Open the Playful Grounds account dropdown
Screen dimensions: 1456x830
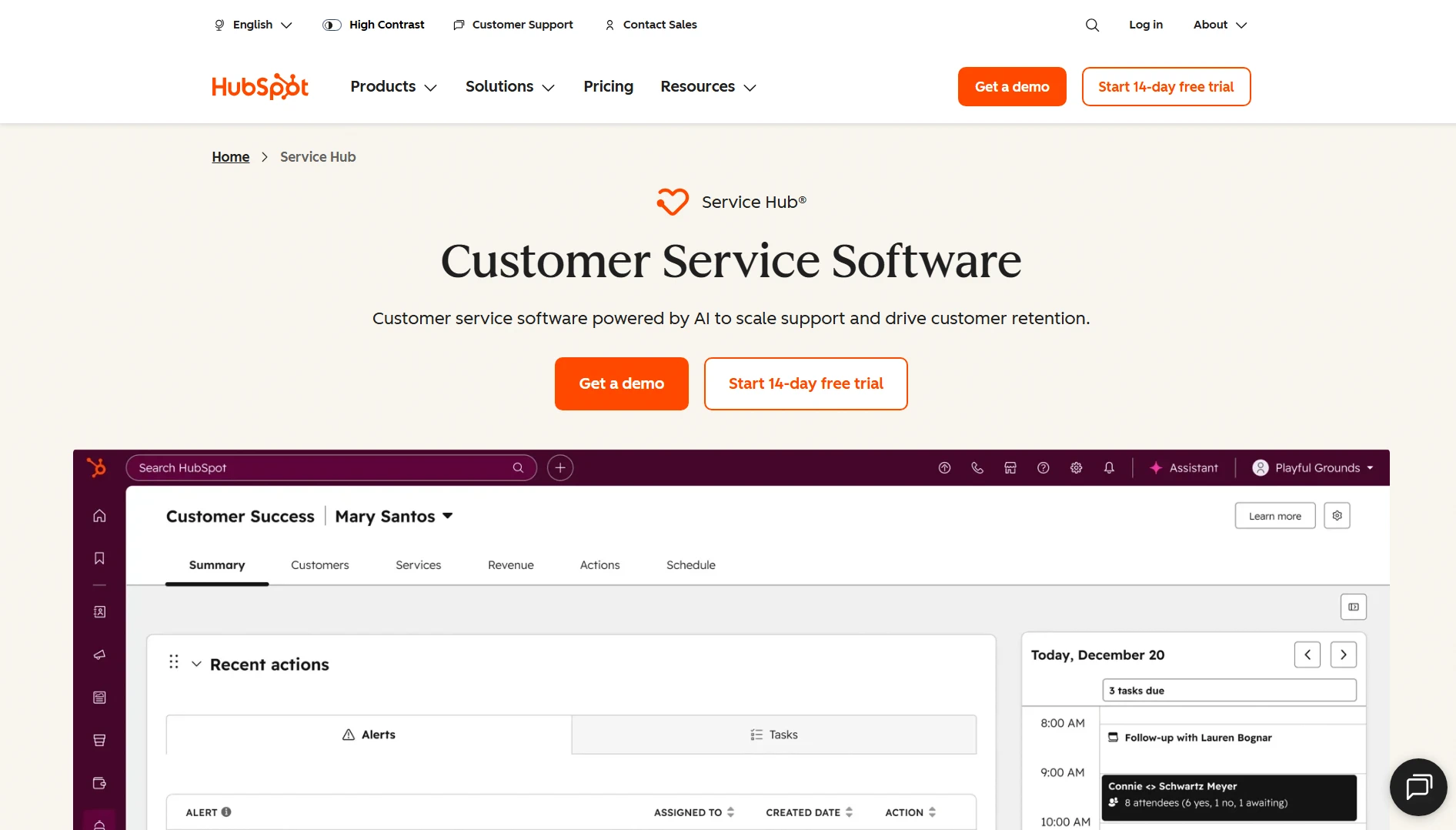tap(1312, 467)
